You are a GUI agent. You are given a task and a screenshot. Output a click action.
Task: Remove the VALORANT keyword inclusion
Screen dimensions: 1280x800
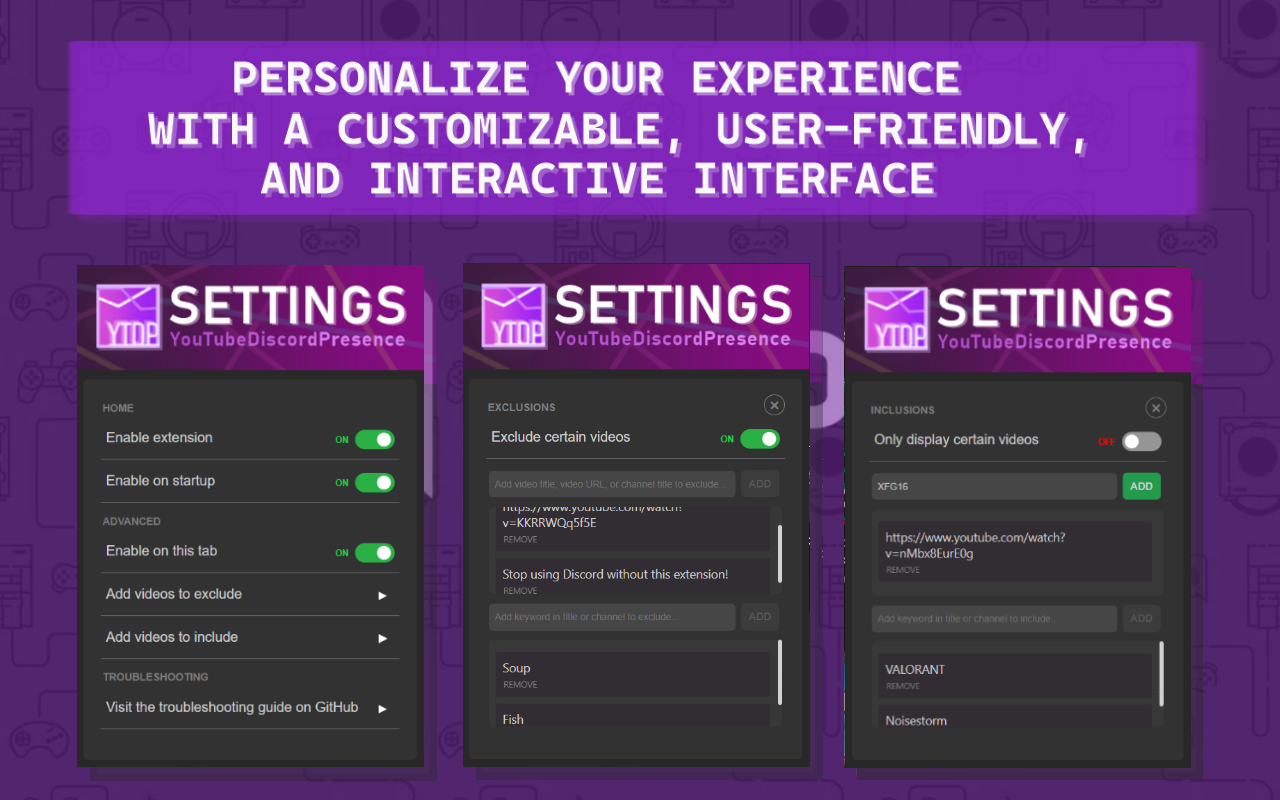903,686
